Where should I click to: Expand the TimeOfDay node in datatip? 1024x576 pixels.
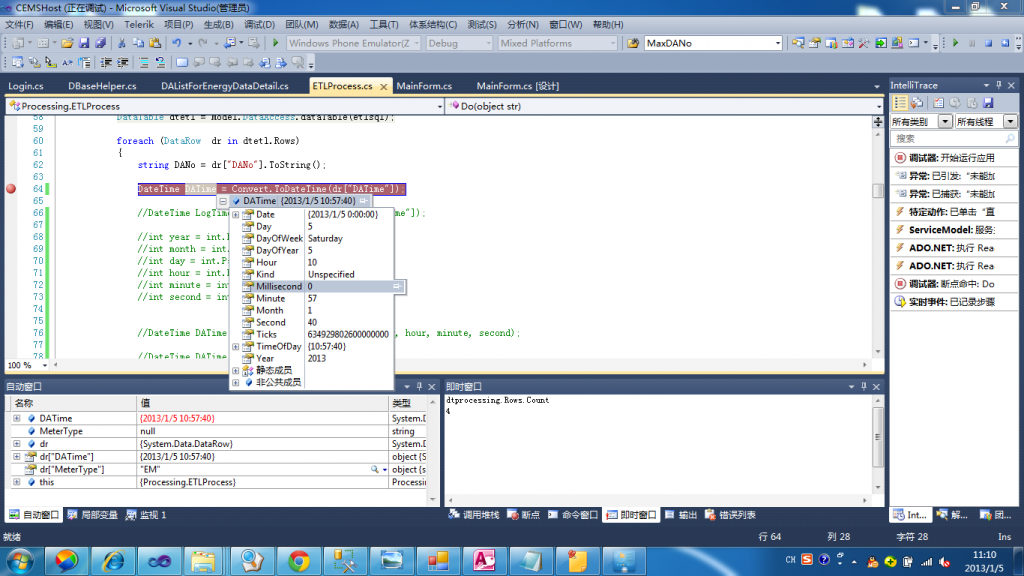click(x=235, y=346)
